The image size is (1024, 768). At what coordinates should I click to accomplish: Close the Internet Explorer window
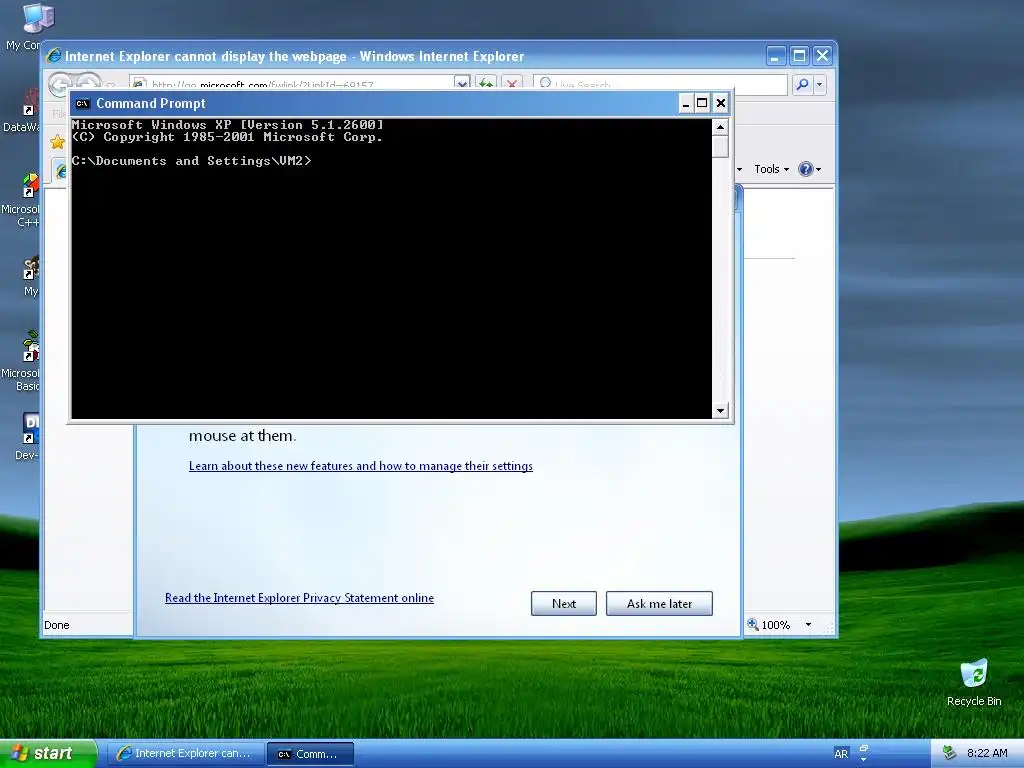pos(822,56)
